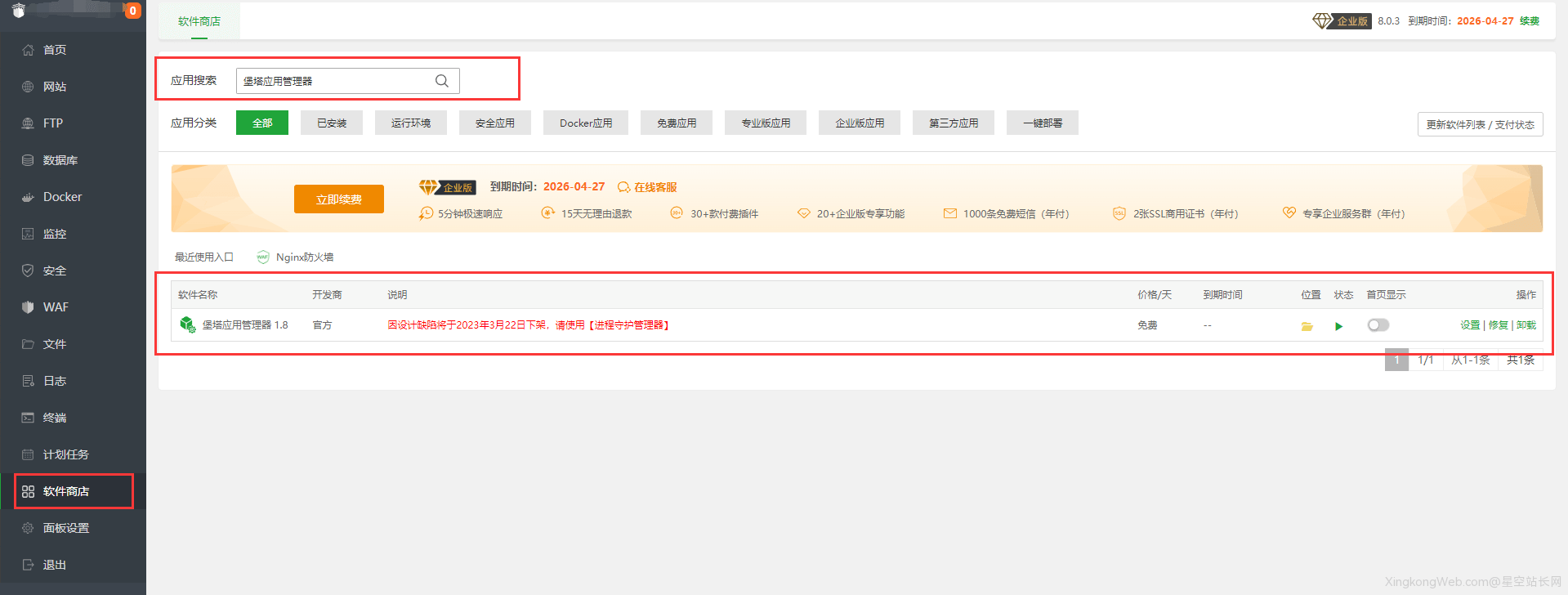The image size is (1568, 595).
Task: Click the 日志 log icon
Action: tap(28, 381)
